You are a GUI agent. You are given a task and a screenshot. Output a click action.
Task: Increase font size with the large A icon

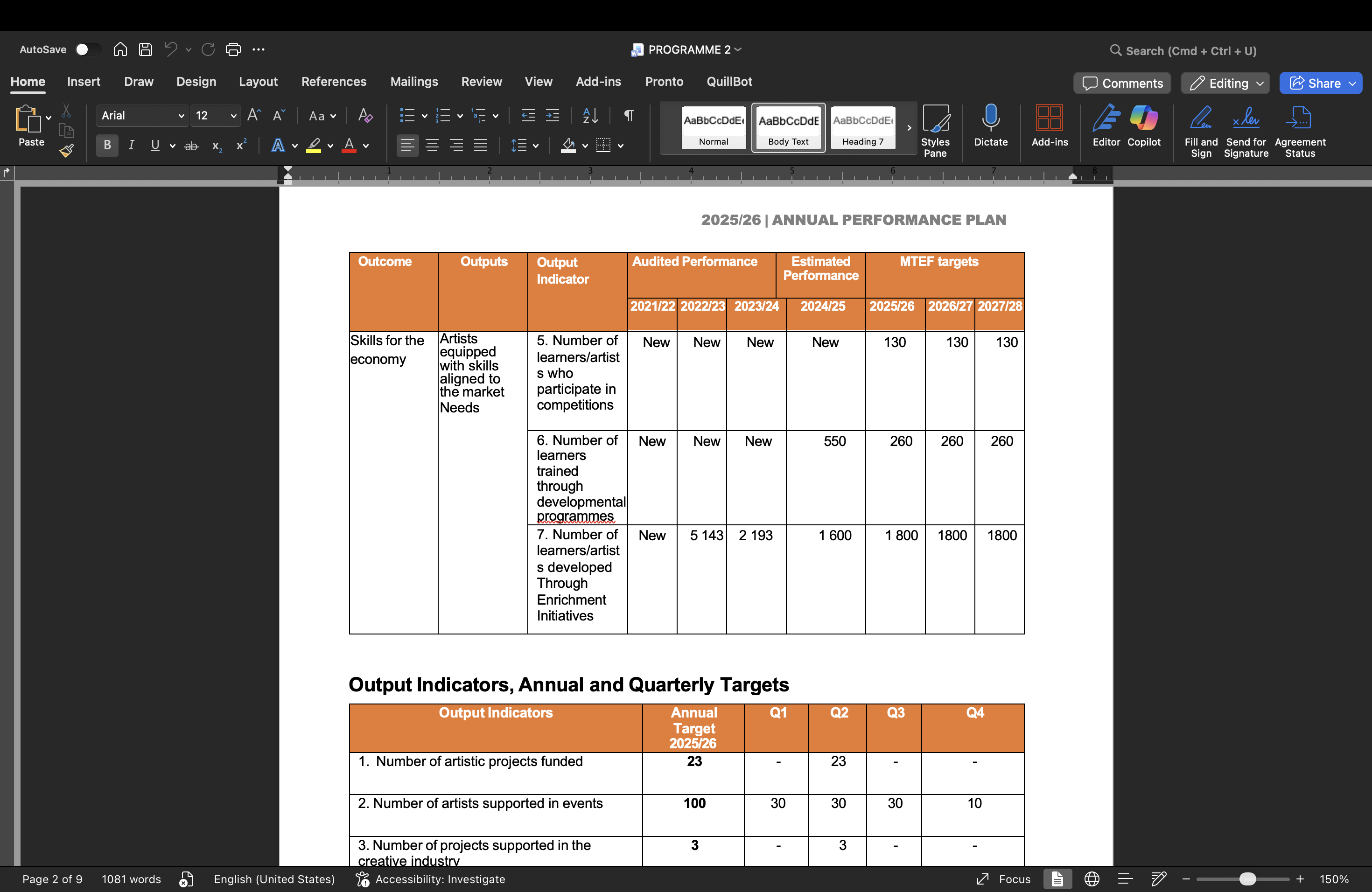254,115
